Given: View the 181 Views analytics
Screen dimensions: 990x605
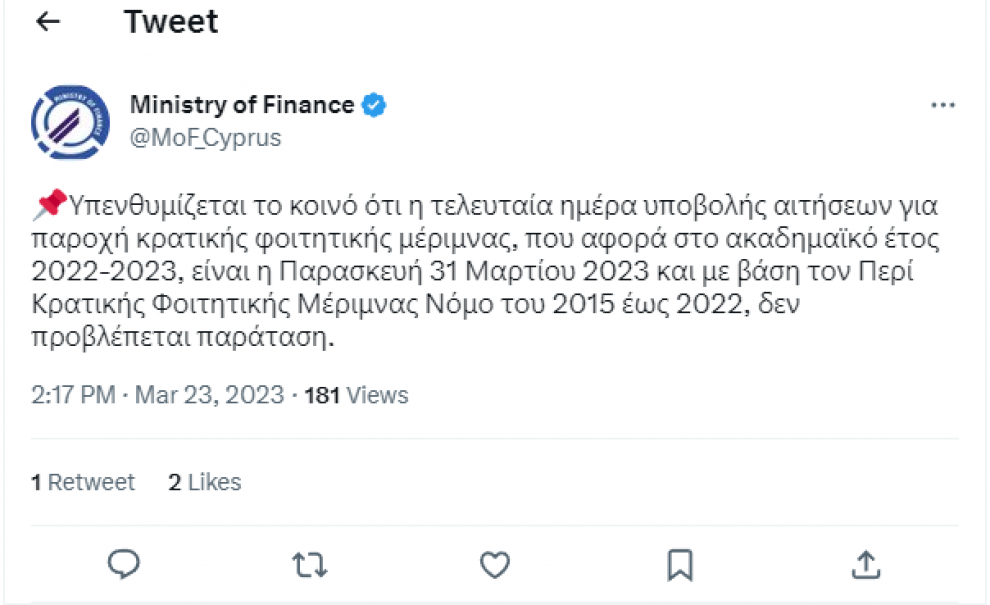Looking at the screenshot, I should (356, 395).
